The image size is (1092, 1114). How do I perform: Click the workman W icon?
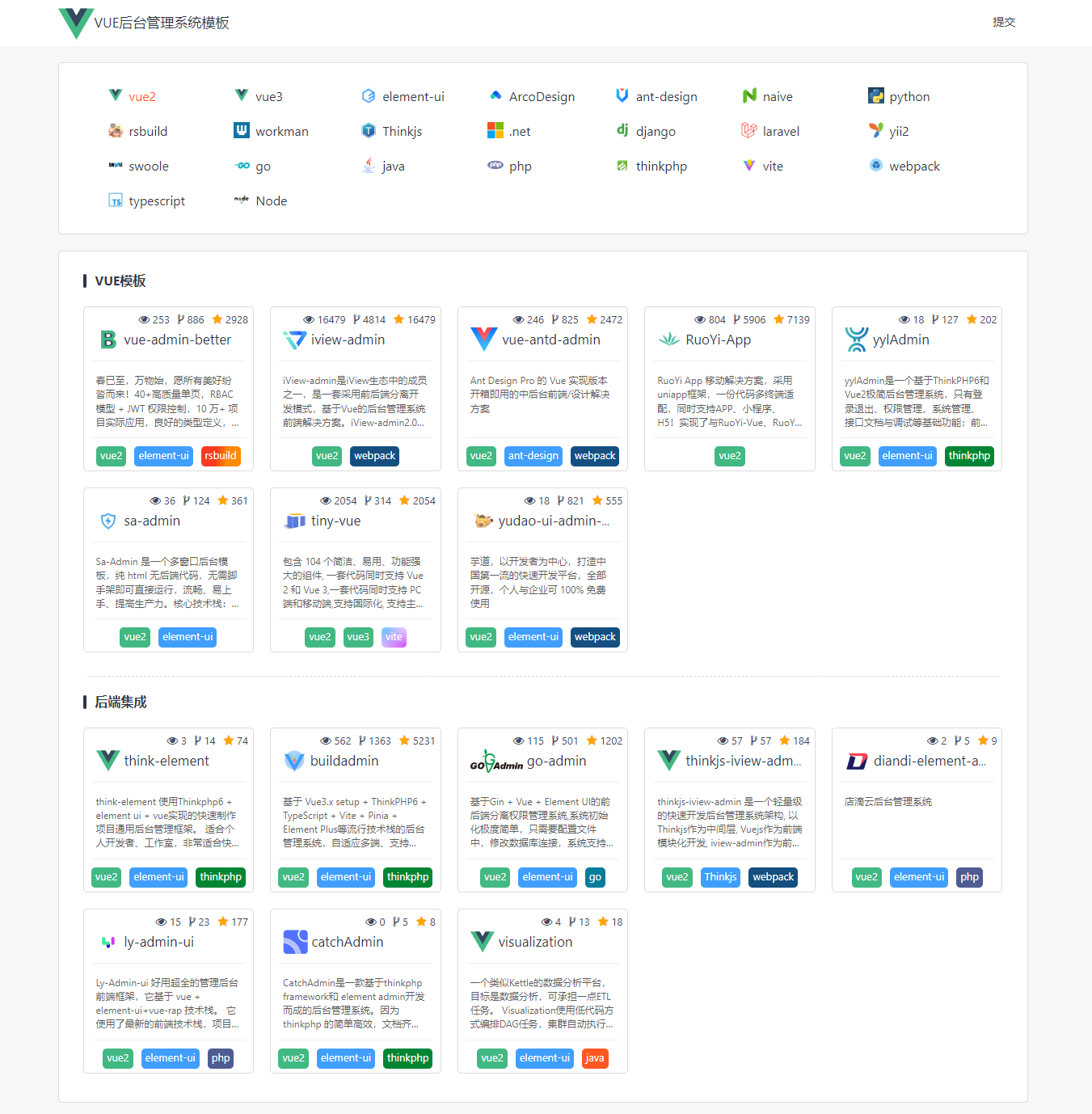tap(242, 131)
